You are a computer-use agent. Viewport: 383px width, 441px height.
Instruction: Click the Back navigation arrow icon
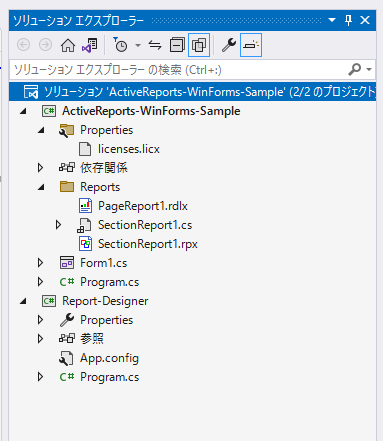(x=23, y=45)
